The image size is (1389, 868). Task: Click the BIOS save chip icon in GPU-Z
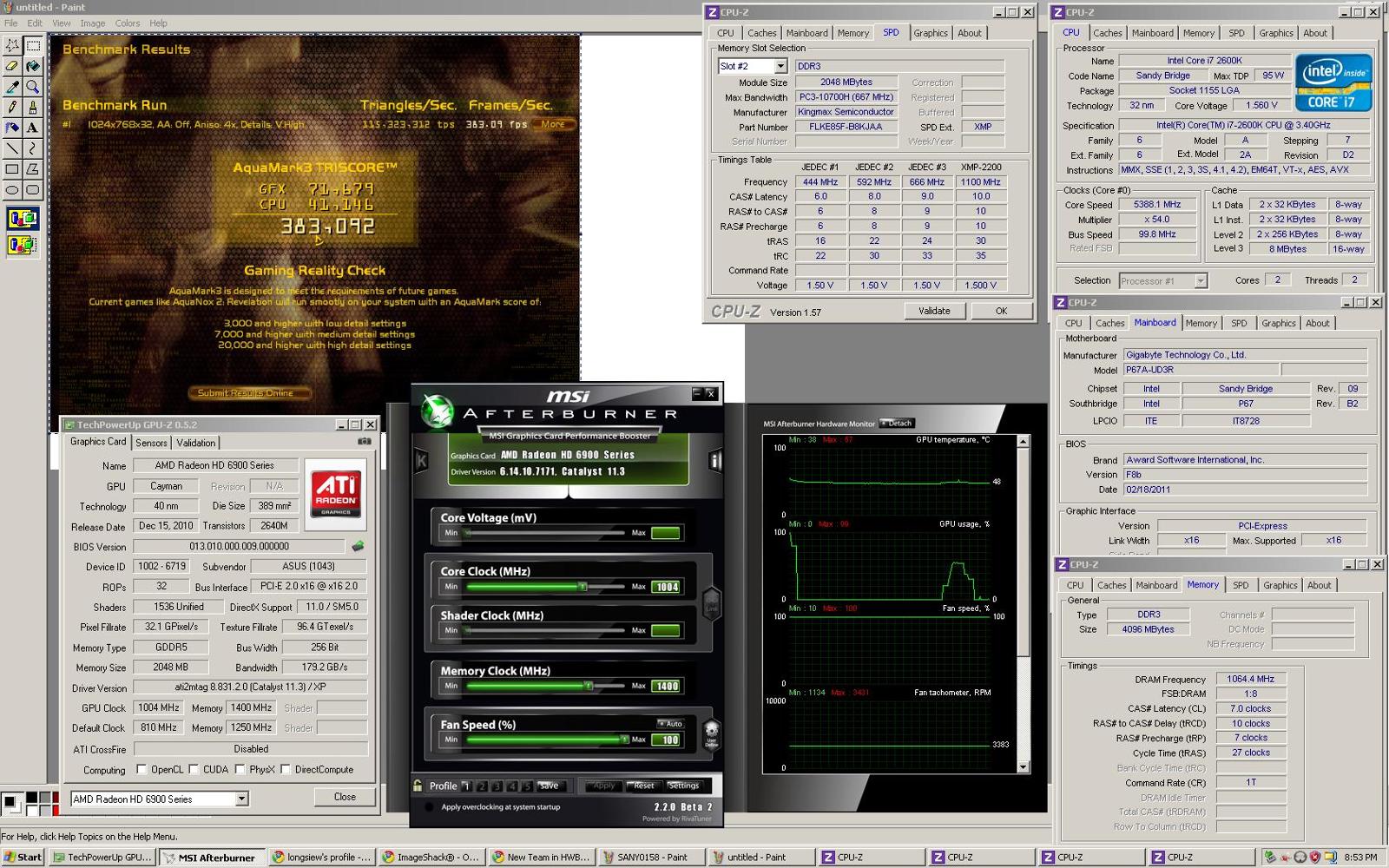click(x=358, y=546)
